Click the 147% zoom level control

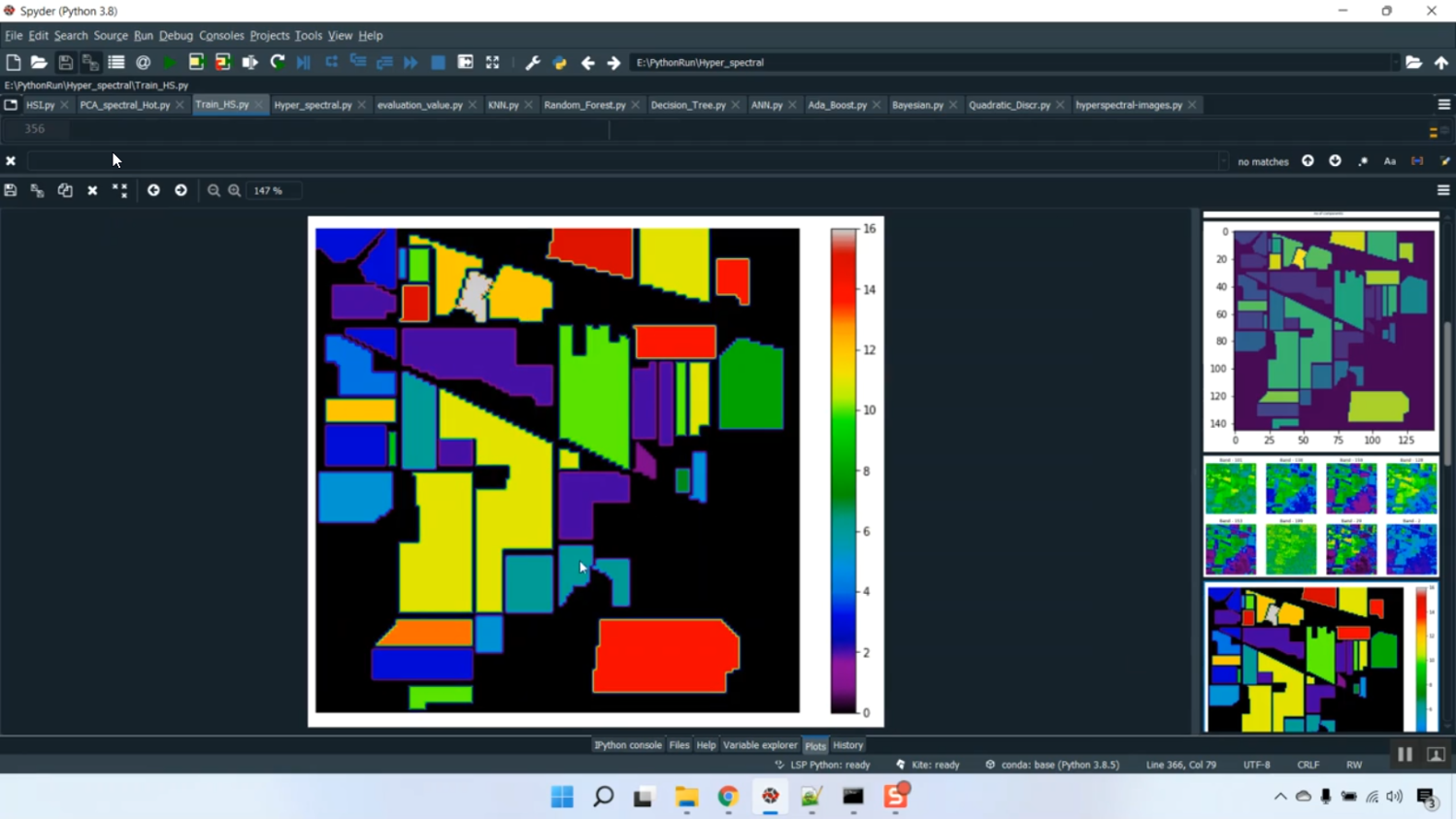coord(270,190)
